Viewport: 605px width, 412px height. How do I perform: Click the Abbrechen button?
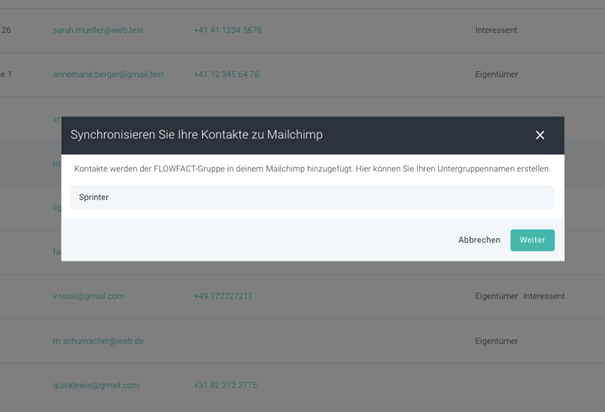479,240
